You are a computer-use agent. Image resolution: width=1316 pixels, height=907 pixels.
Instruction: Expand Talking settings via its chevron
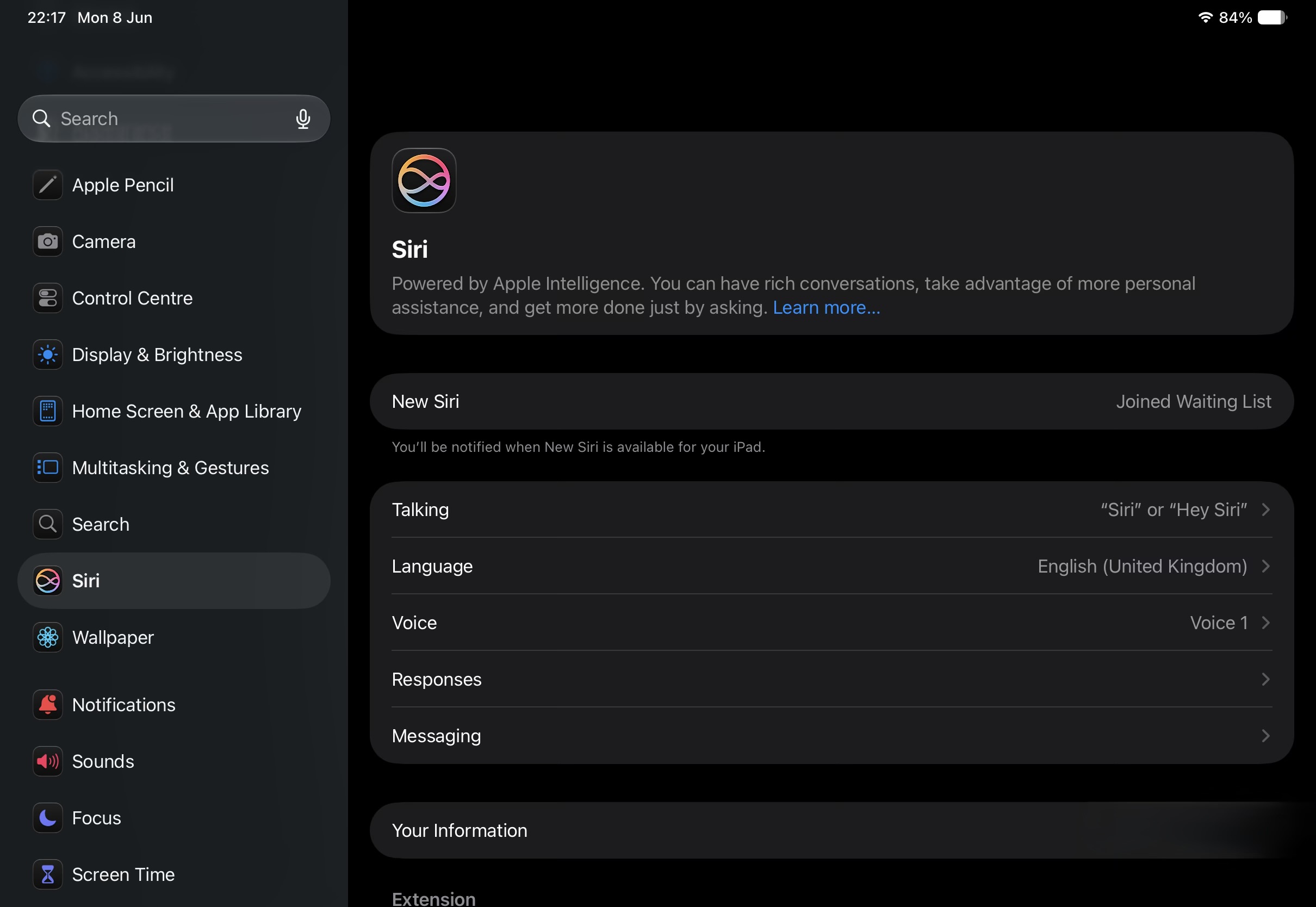click(x=1266, y=510)
